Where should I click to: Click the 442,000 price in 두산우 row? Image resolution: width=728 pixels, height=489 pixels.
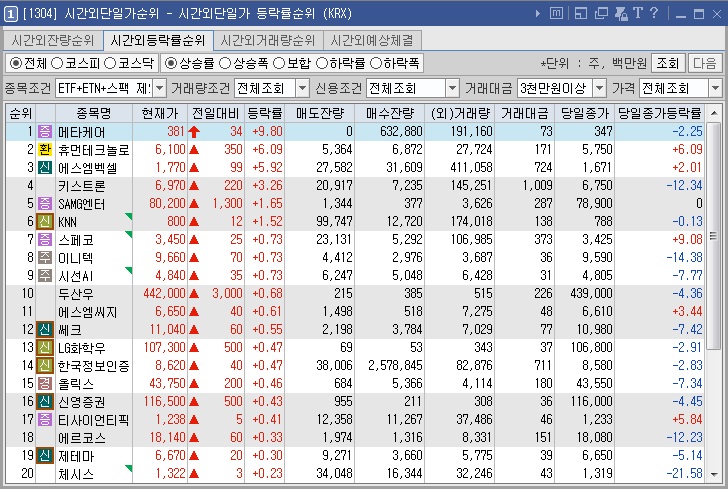coord(164,293)
